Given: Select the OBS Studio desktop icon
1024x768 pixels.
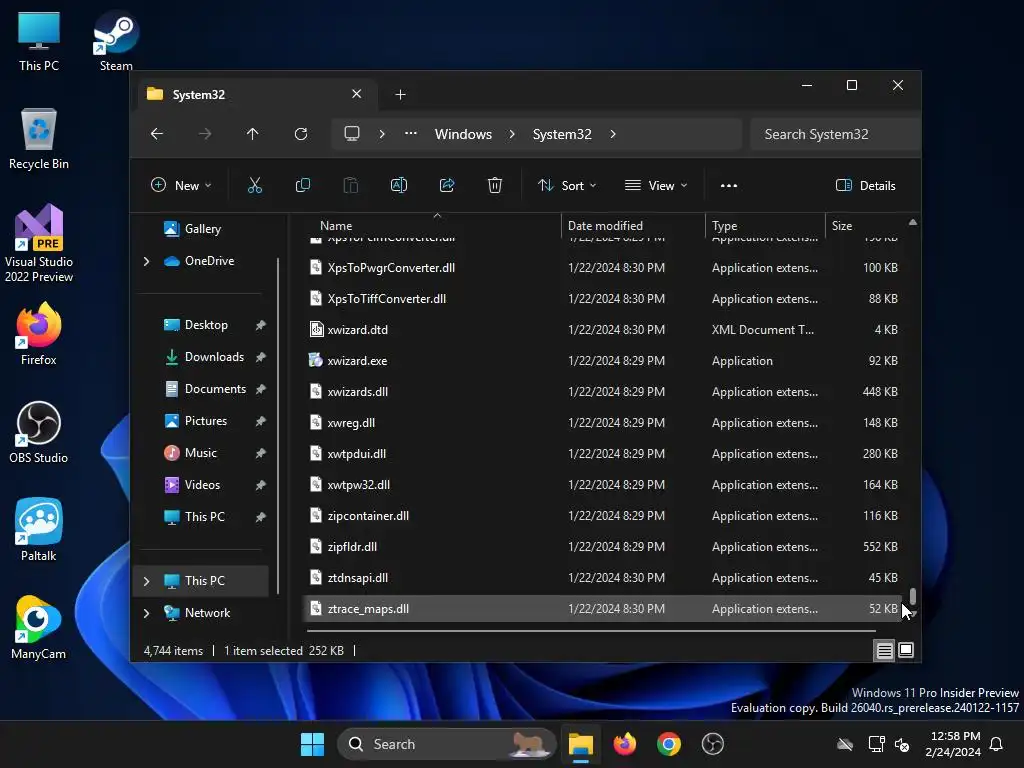Looking at the screenshot, I should (39, 432).
